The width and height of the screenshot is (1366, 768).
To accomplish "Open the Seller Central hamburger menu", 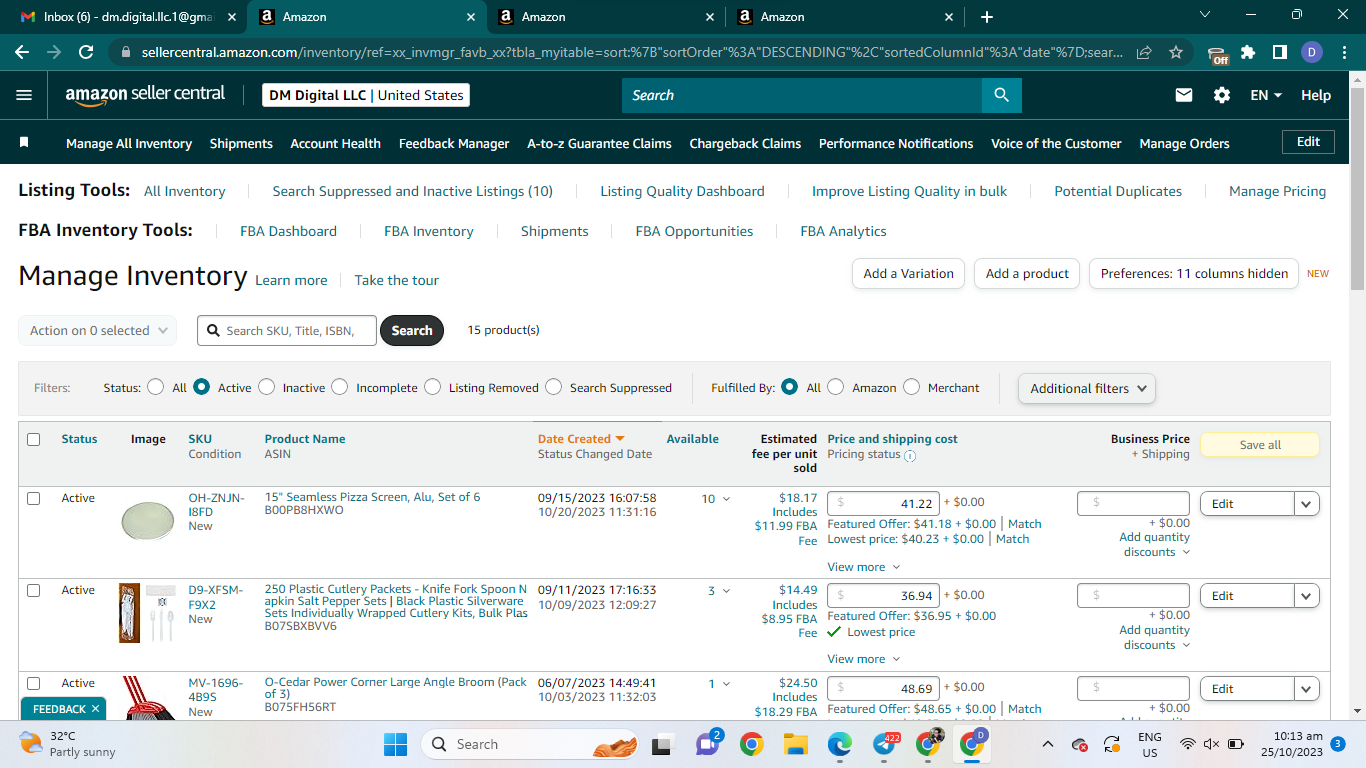I will pyautogui.click(x=24, y=95).
